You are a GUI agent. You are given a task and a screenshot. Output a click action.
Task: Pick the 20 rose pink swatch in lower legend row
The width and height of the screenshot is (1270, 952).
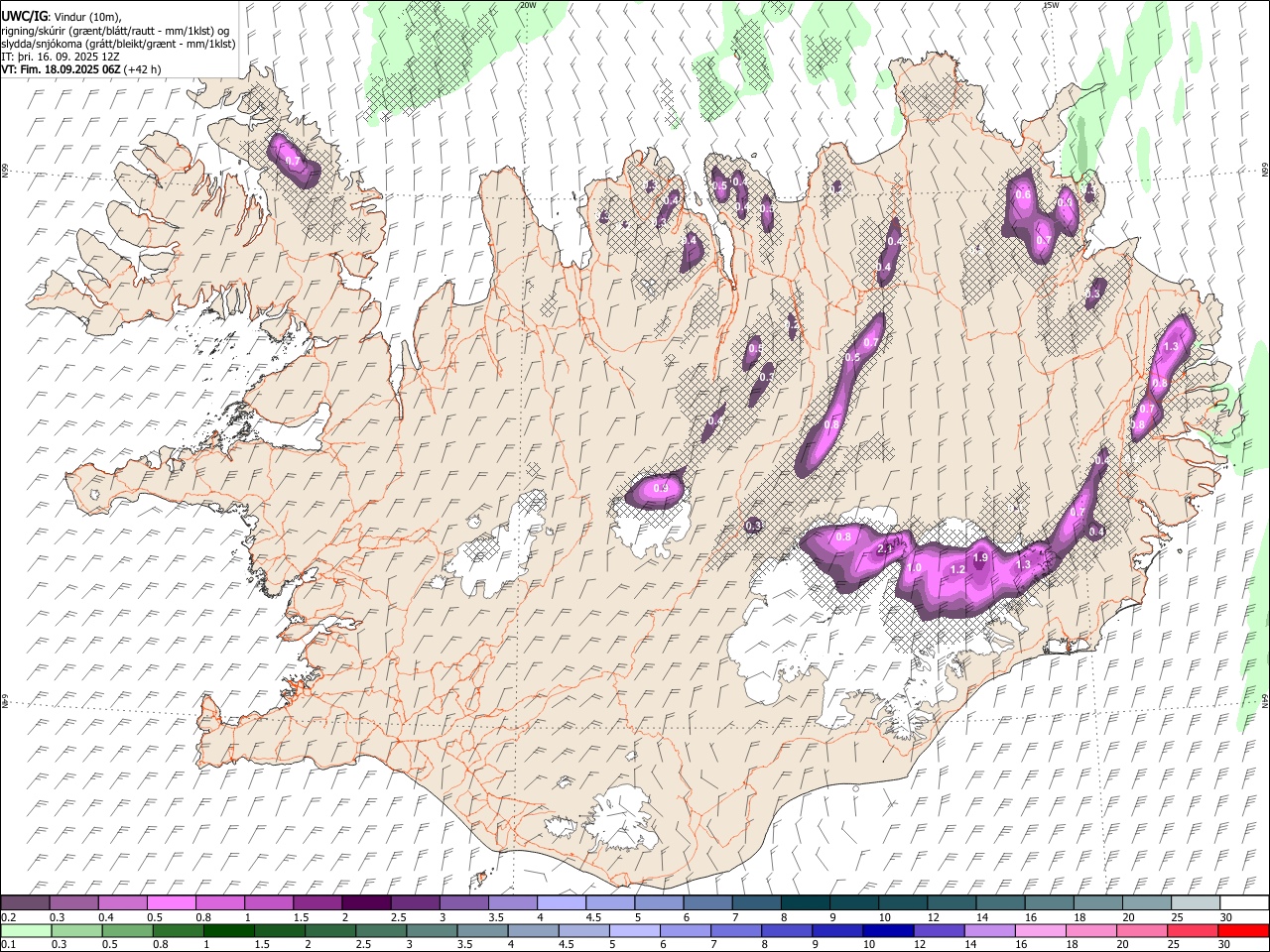pyautogui.click(x=1141, y=931)
